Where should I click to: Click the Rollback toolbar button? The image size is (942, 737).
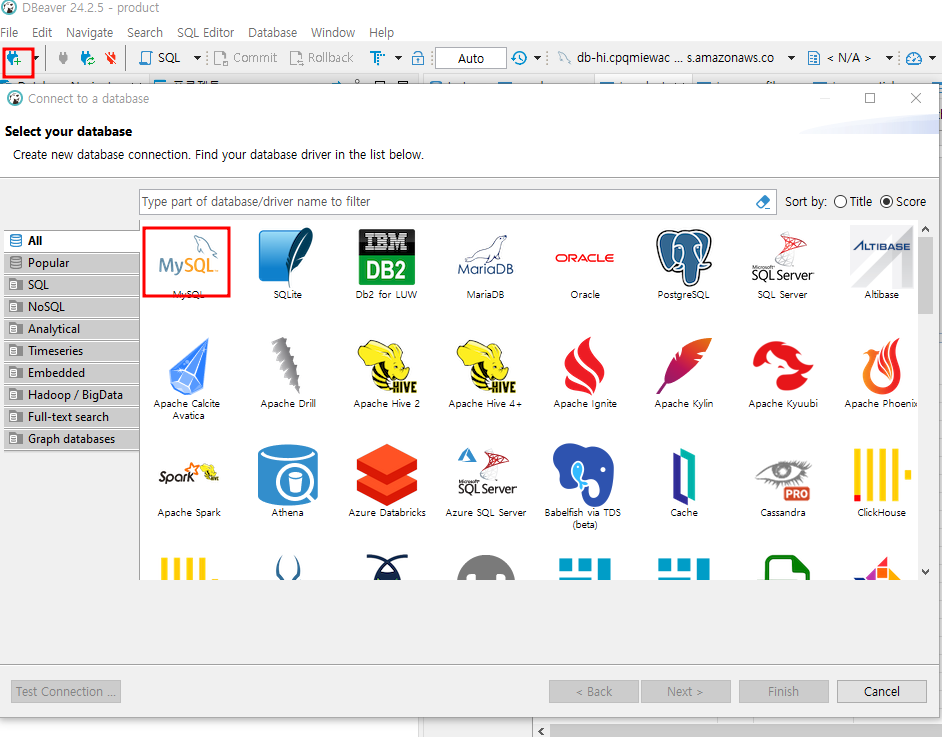[321, 58]
